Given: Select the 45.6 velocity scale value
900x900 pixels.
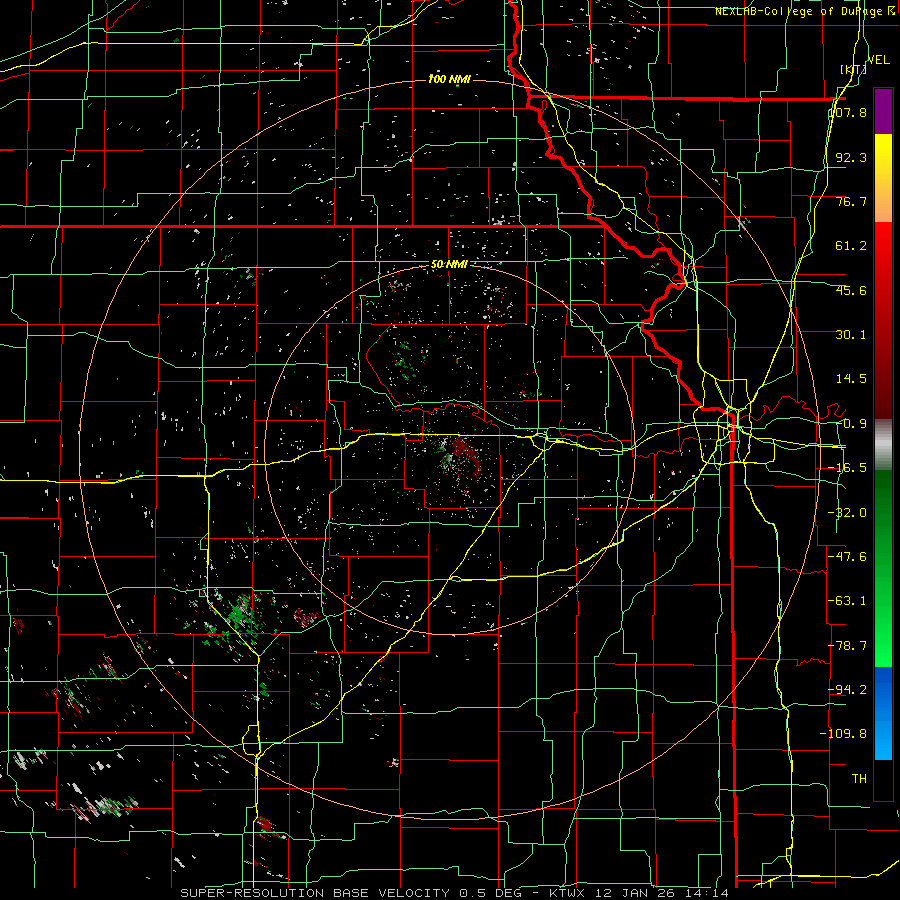Looking at the screenshot, I should pyautogui.click(x=851, y=290).
